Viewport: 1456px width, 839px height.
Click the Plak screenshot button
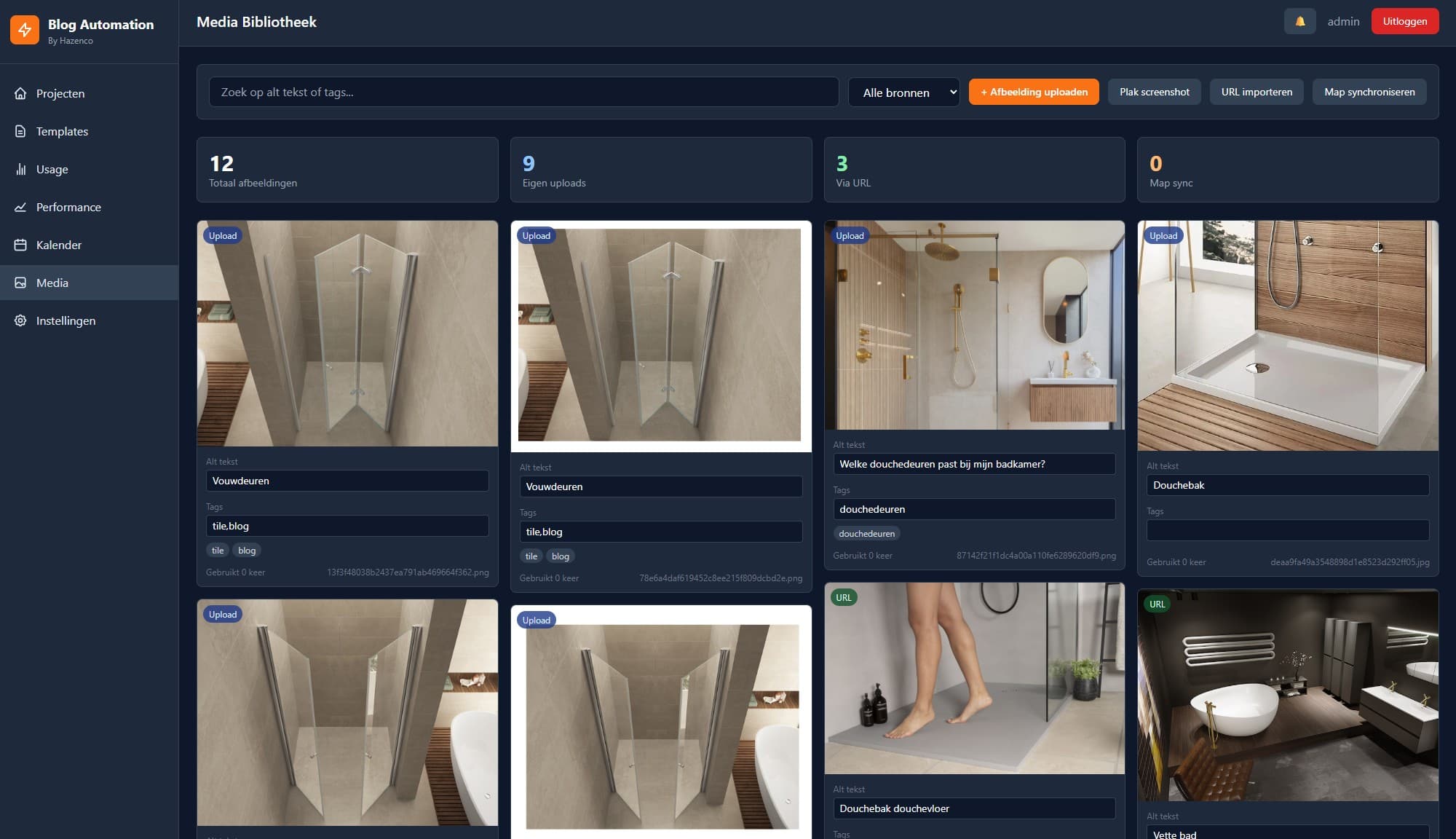click(x=1154, y=92)
